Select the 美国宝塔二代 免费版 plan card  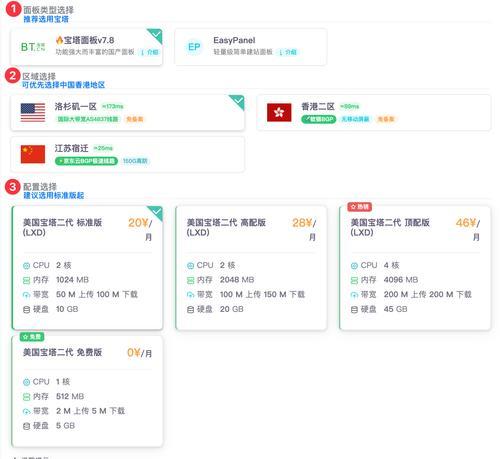[87, 391]
